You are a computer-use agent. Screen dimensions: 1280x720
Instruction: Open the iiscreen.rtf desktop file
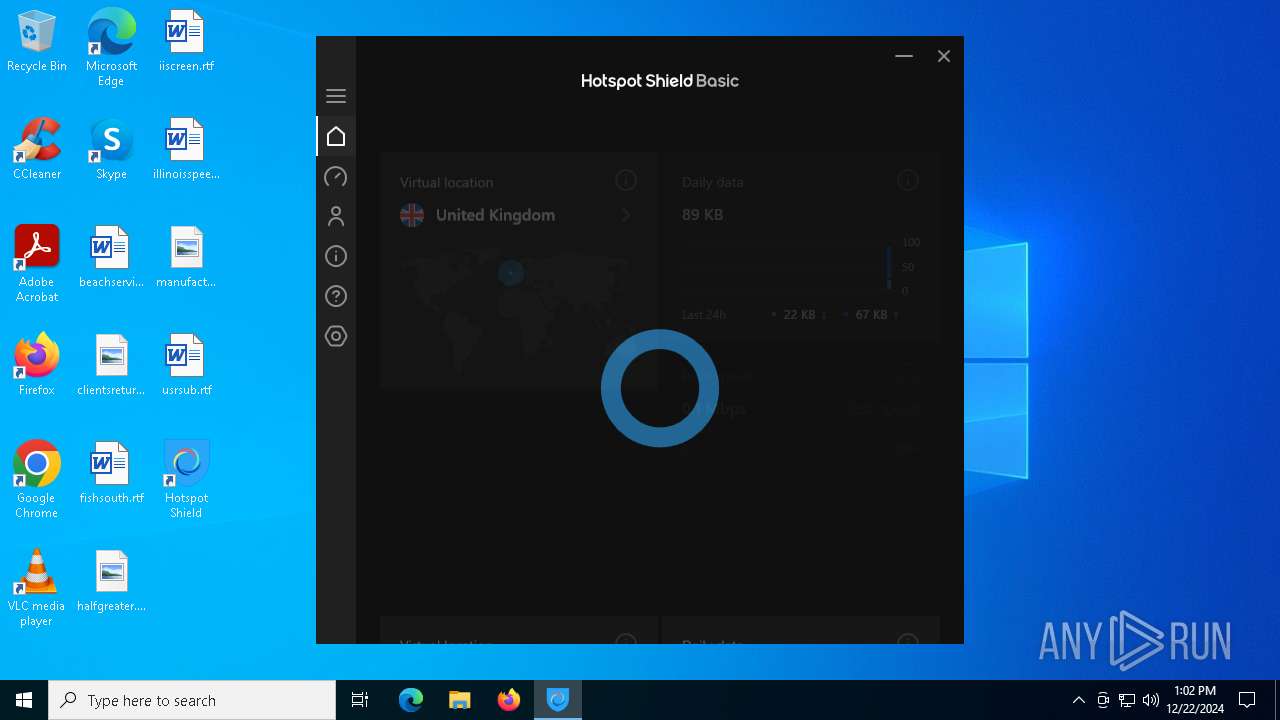(x=186, y=42)
